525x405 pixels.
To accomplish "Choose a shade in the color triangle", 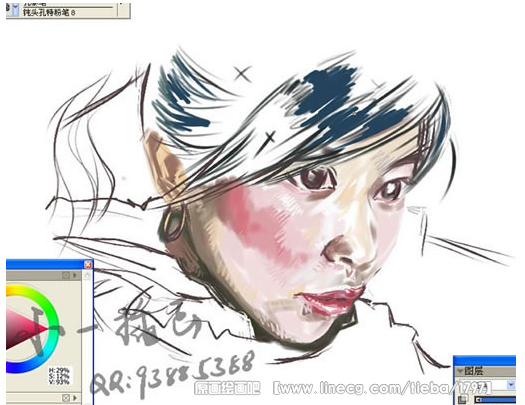I will [23, 328].
